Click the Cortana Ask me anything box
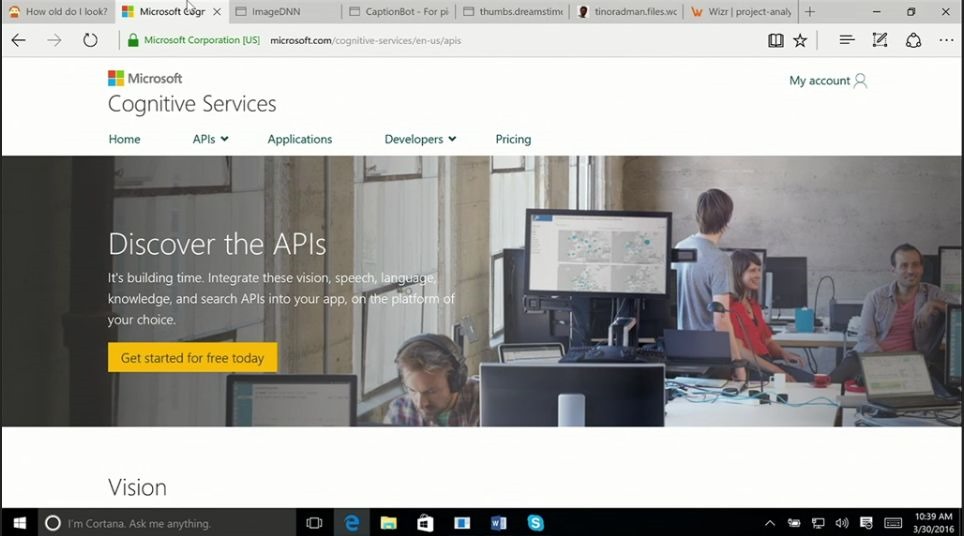The width and height of the screenshot is (964, 536). (167, 523)
